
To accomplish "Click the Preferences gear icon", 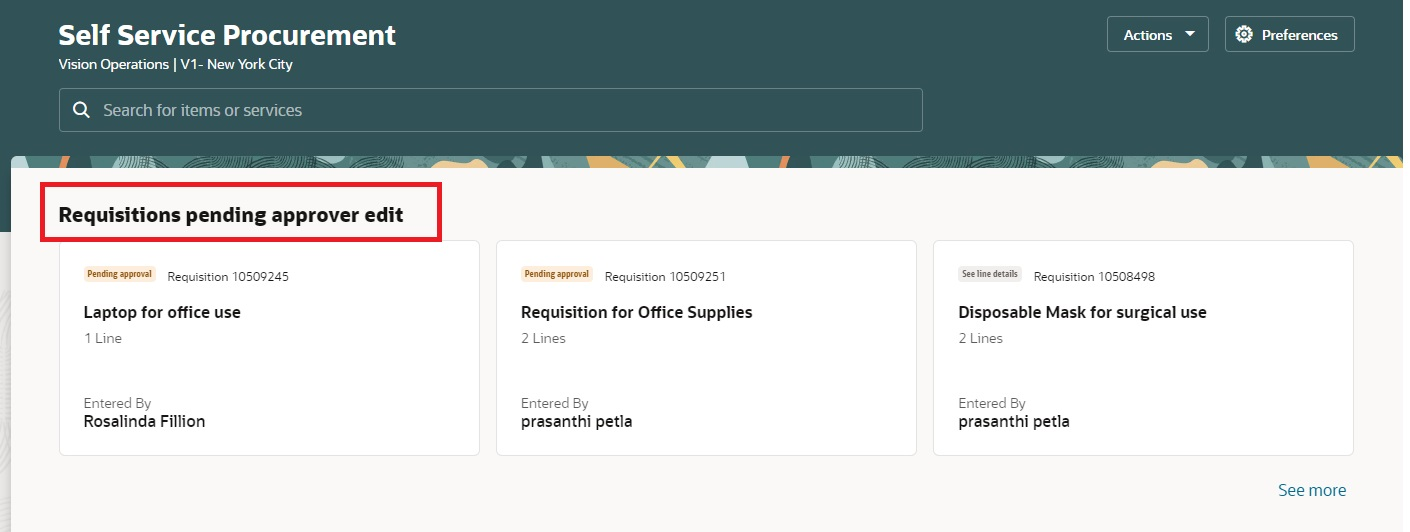I will tap(1244, 34).
